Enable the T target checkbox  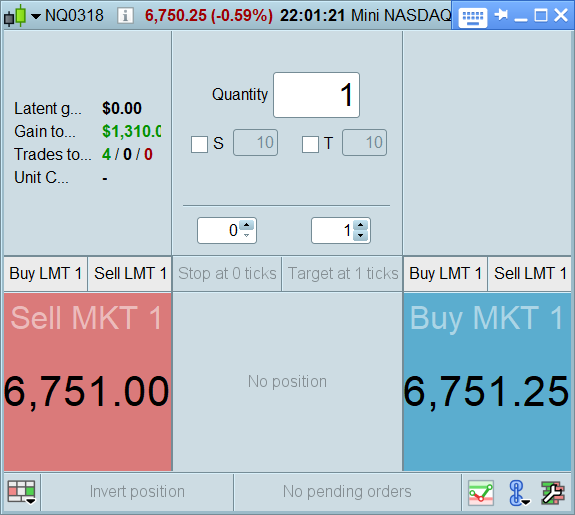click(x=310, y=144)
